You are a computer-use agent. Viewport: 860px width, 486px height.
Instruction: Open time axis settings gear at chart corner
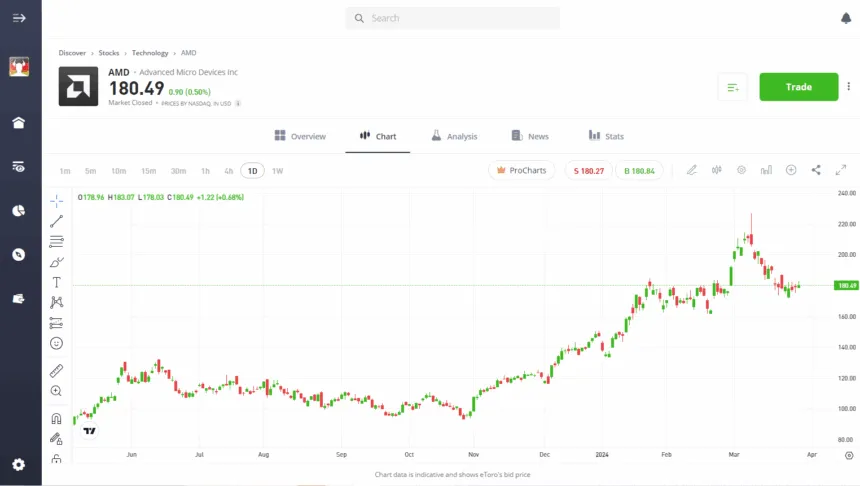(x=849, y=455)
